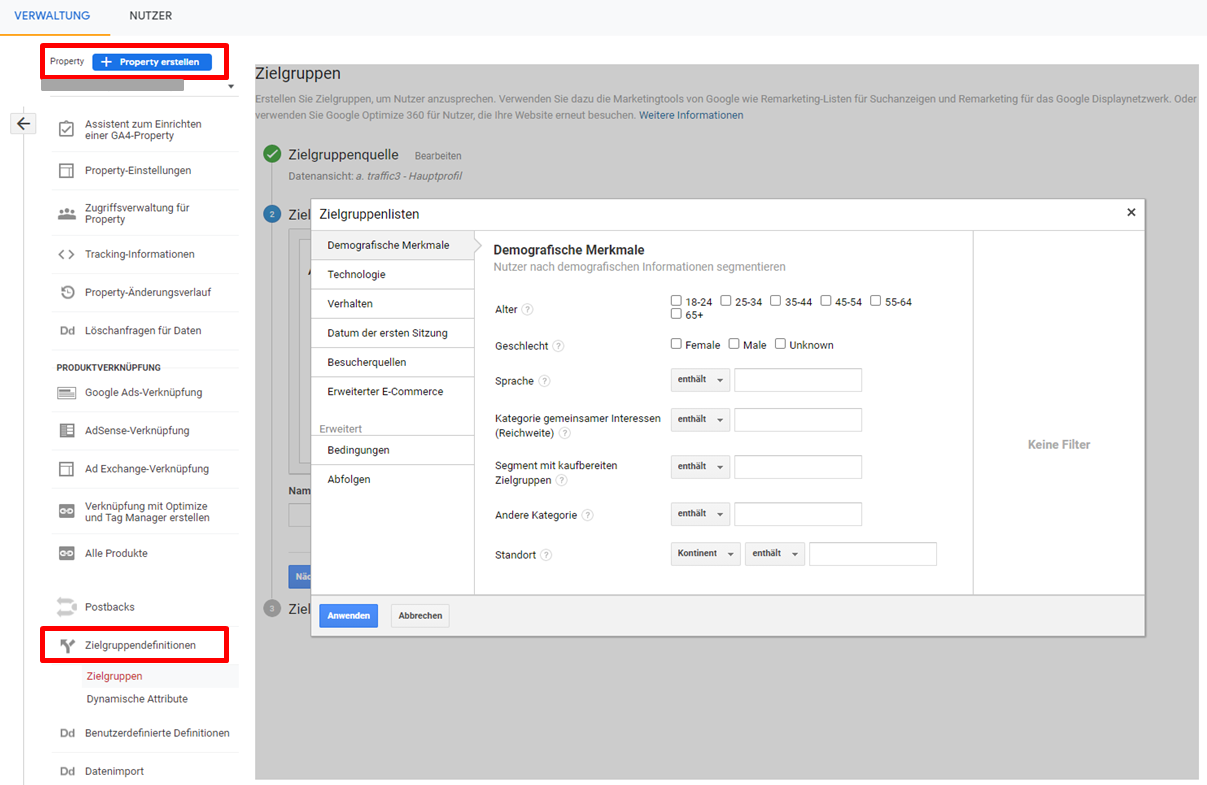Open Google Ads-Verknüpfung from the sidebar
The image size is (1207, 785).
(x=66, y=391)
